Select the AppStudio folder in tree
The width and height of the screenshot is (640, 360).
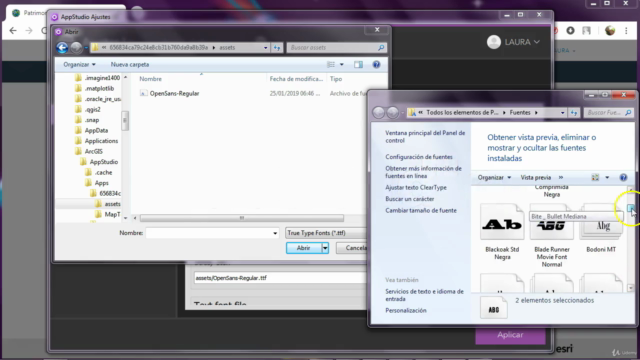[x=104, y=162]
